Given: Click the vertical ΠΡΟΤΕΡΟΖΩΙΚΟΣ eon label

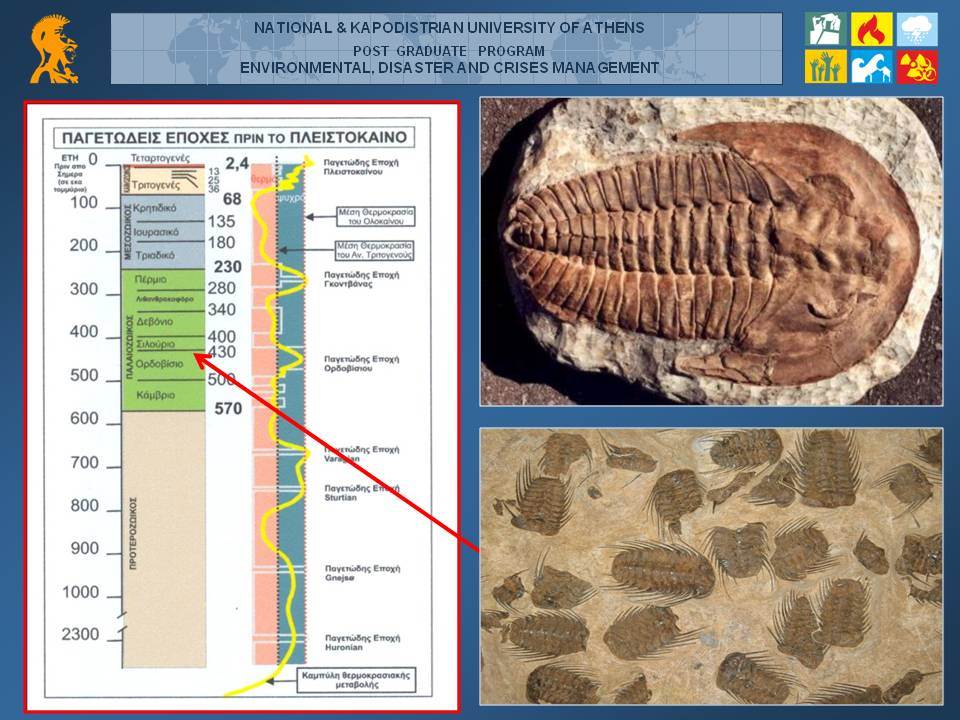Looking at the screenshot, I should point(132,533).
